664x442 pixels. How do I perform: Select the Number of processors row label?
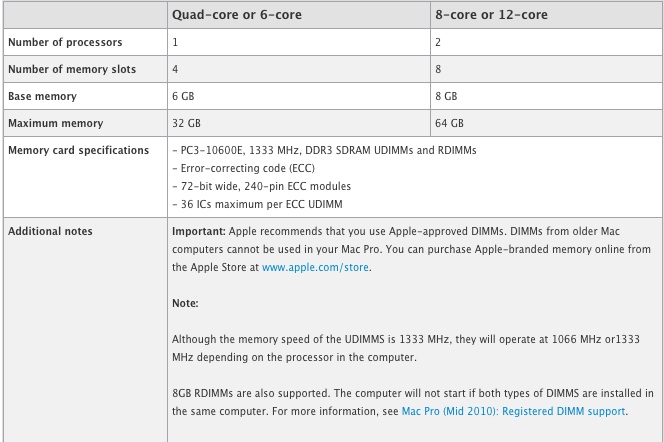(x=65, y=42)
